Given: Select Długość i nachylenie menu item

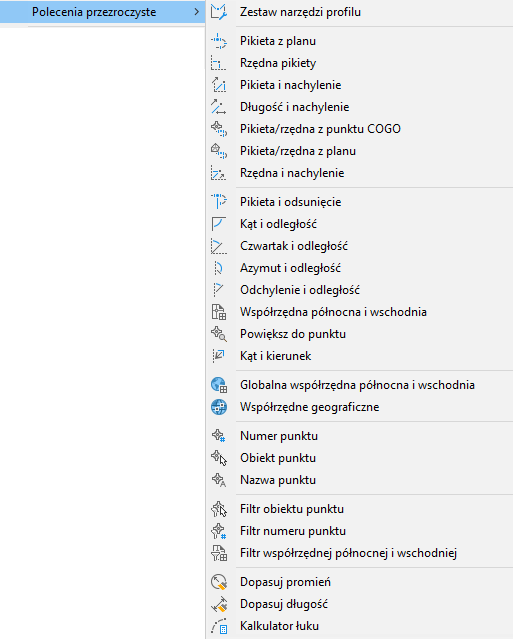Looking at the screenshot, I should 359,107.
